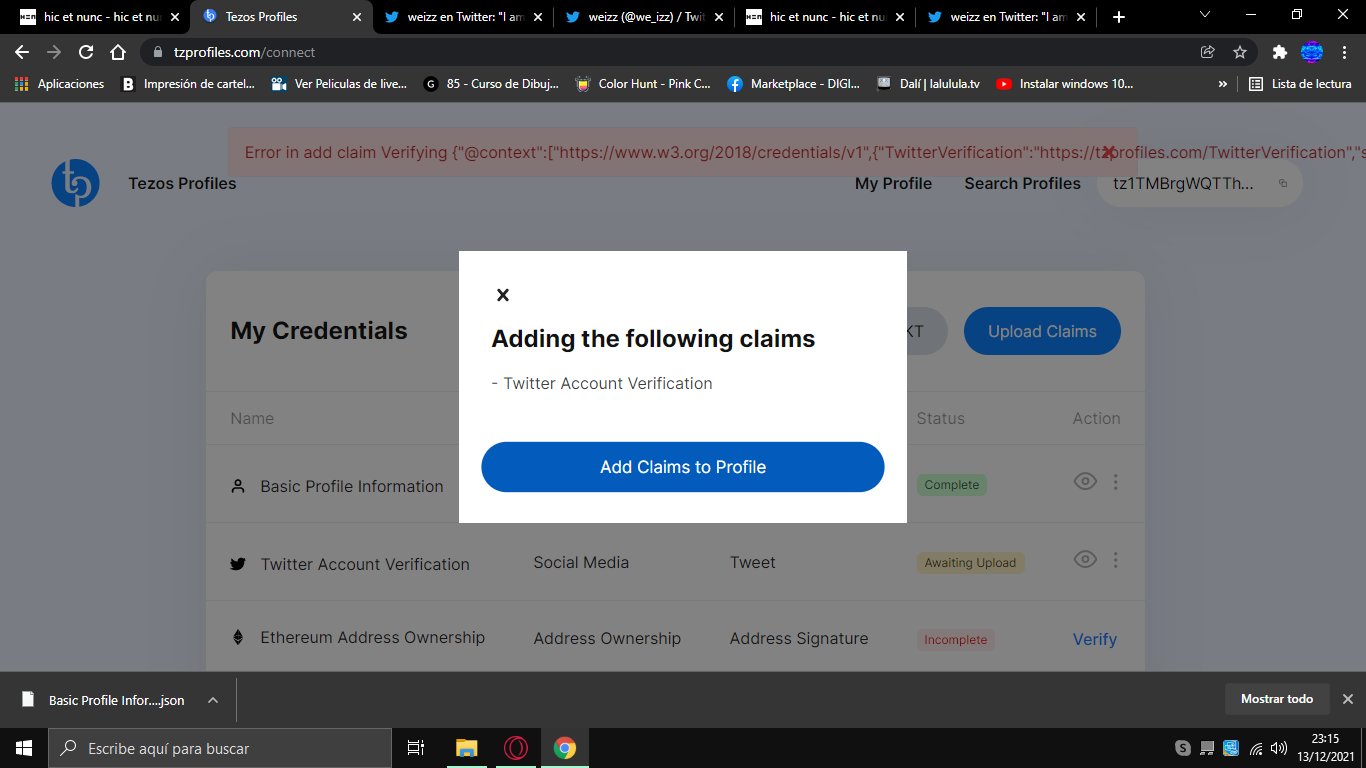
Task: Open the Chrome extensions puzzle icon
Action: point(1279,52)
